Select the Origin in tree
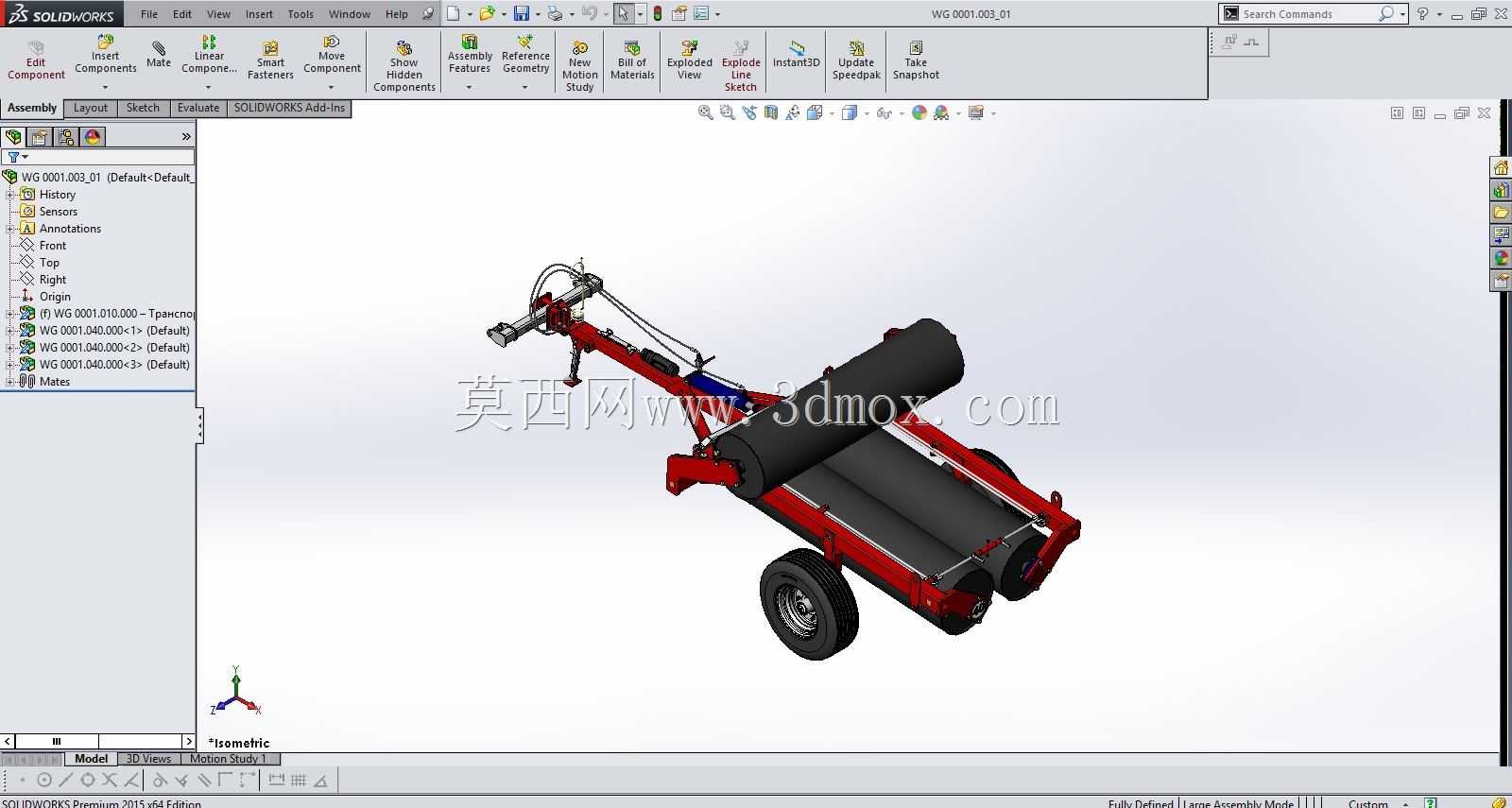Image resolution: width=1512 pixels, height=808 pixels. [x=55, y=297]
